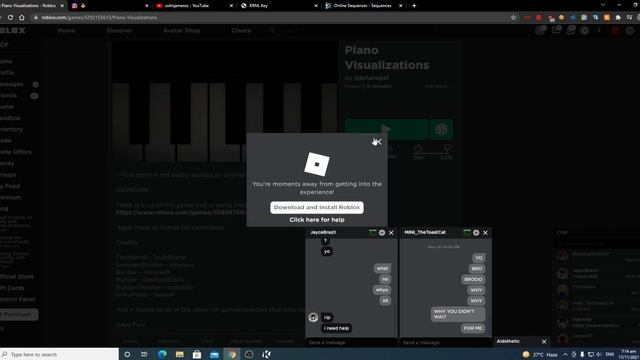This screenshot has height=360, width=640.
Task: Open the Extensions puzzle icon
Action: (618, 18)
